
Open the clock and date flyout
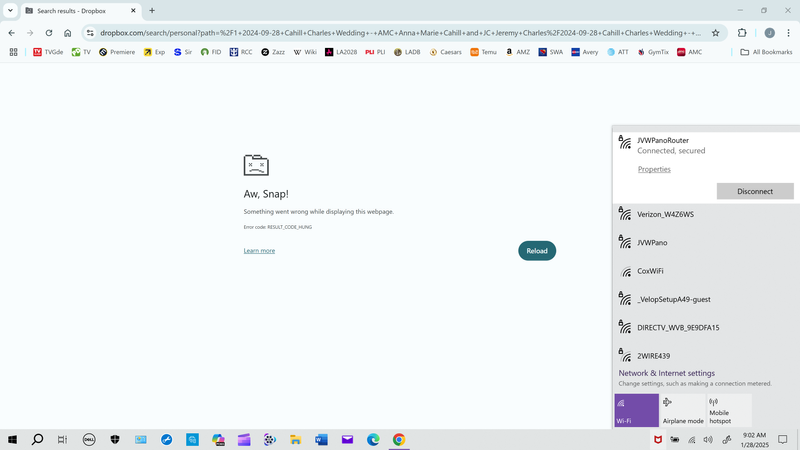pos(755,440)
